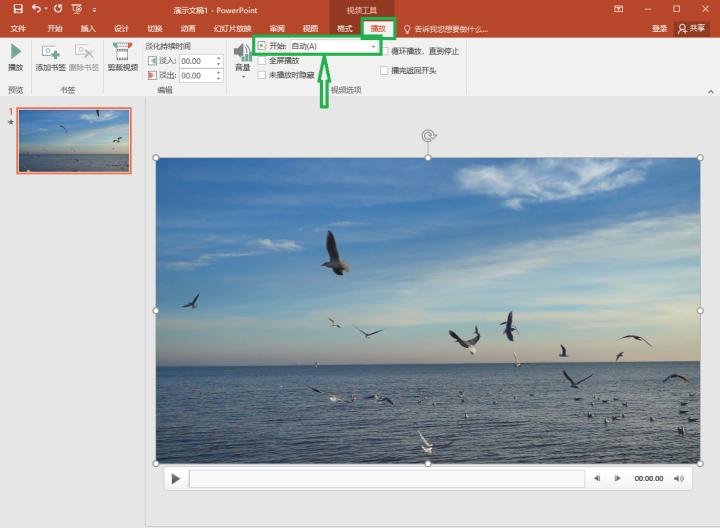Click the Play preview icon in ribbon

[15, 52]
